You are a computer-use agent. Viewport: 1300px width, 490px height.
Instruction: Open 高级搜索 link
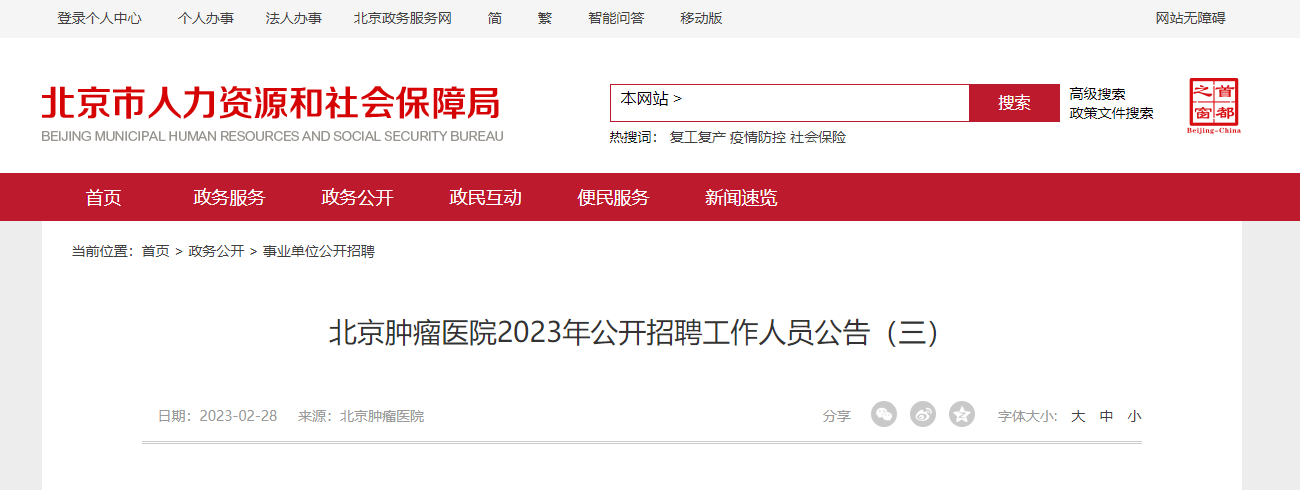(x=1097, y=94)
